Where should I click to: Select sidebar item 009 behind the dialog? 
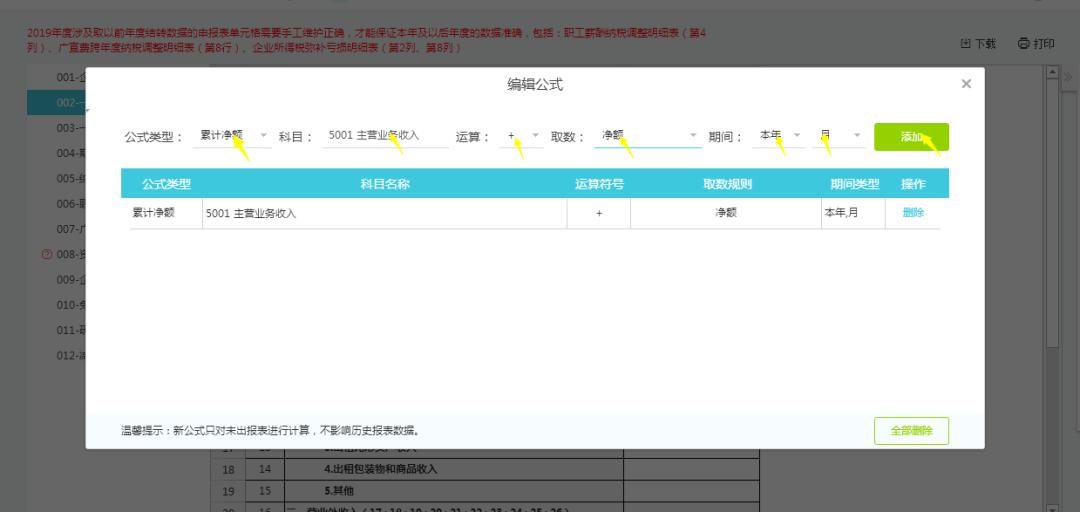pyautogui.click(x=57, y=280)
